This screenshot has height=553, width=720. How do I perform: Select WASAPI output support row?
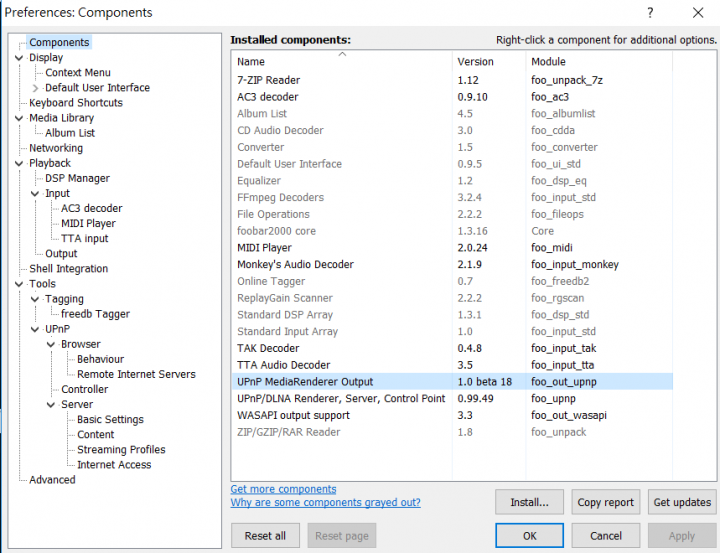452,416
